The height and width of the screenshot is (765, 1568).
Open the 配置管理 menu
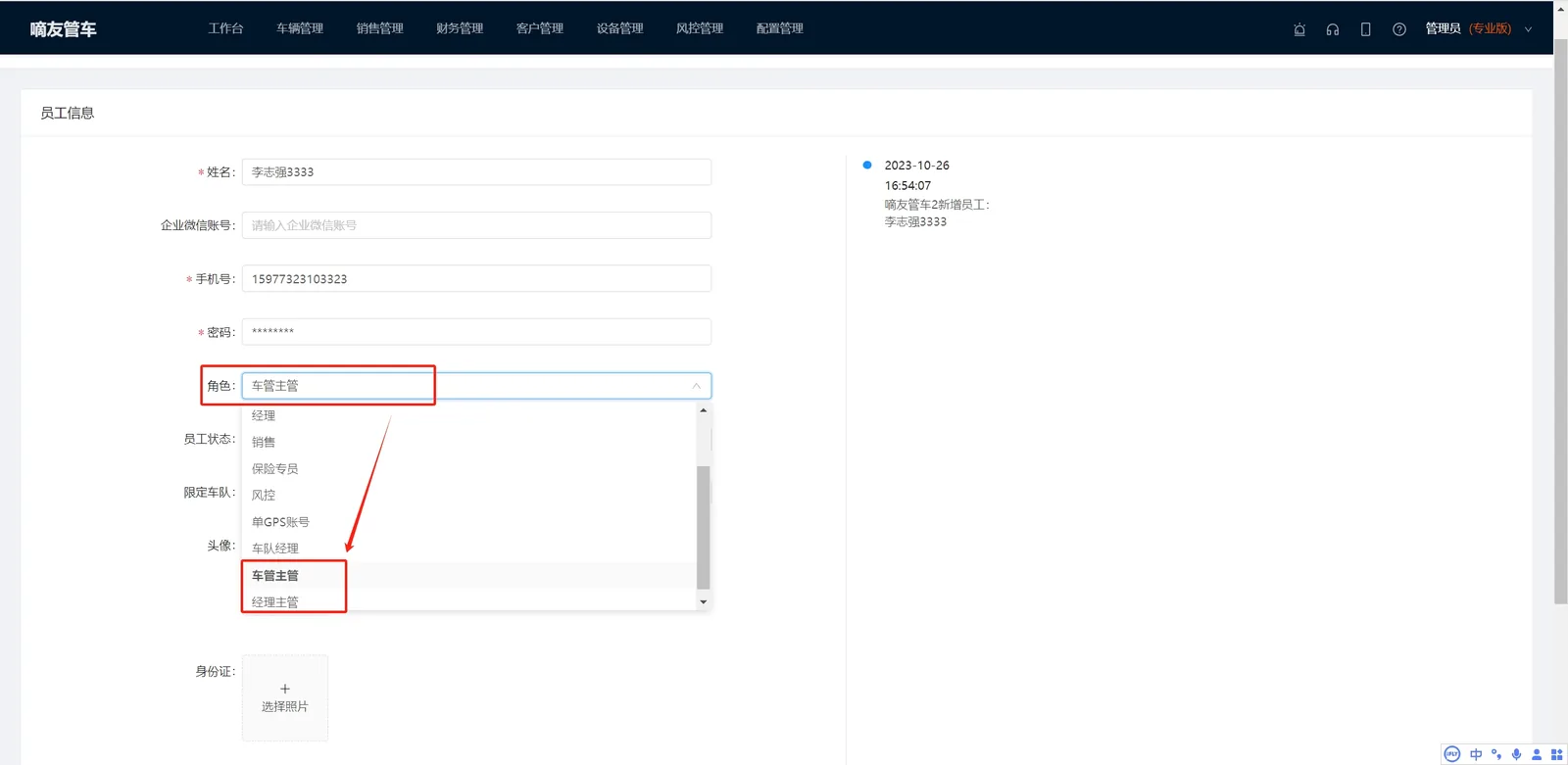pos(780,28)
